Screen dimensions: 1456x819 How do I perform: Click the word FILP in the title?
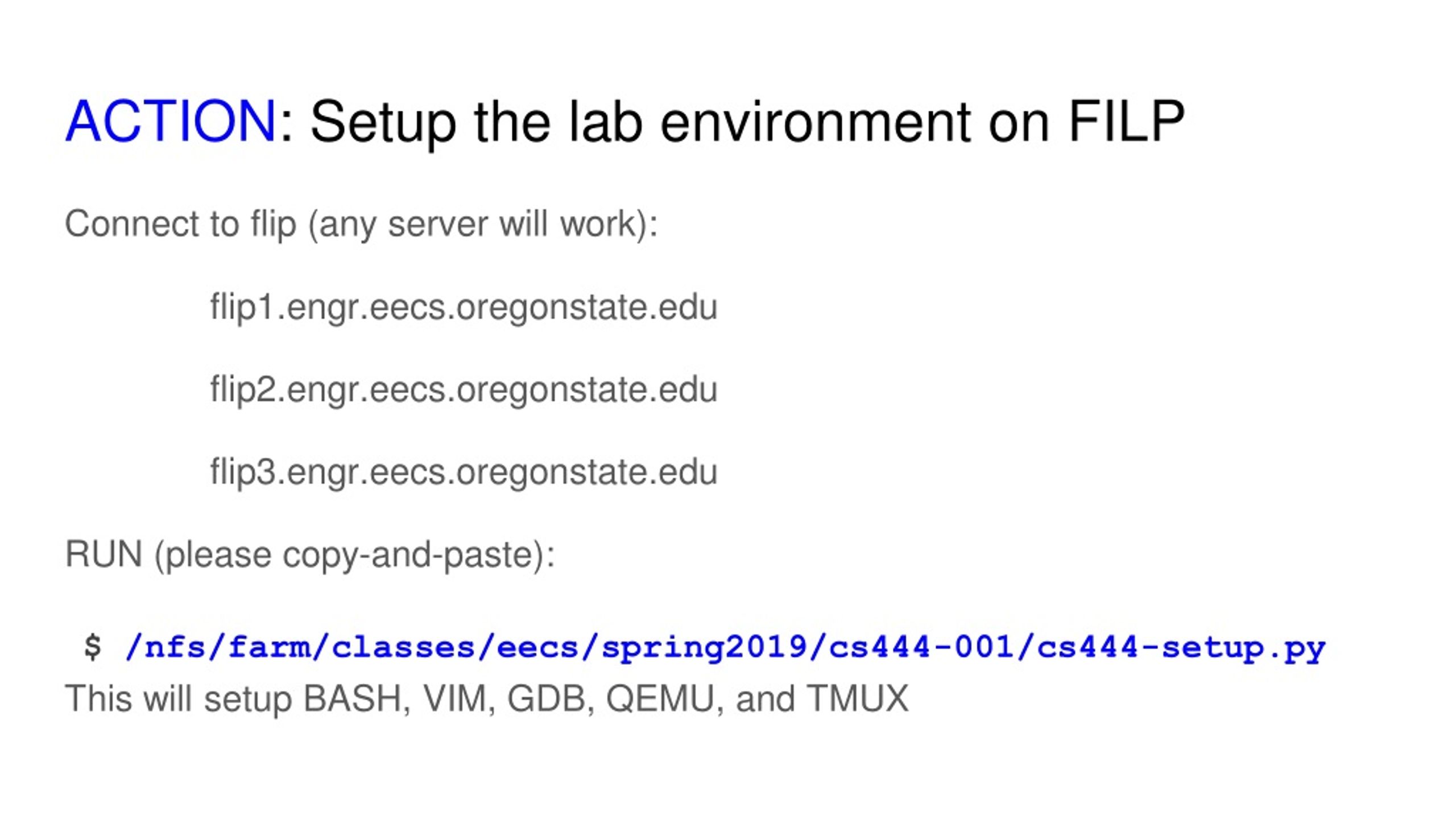tap(1127, 121)
